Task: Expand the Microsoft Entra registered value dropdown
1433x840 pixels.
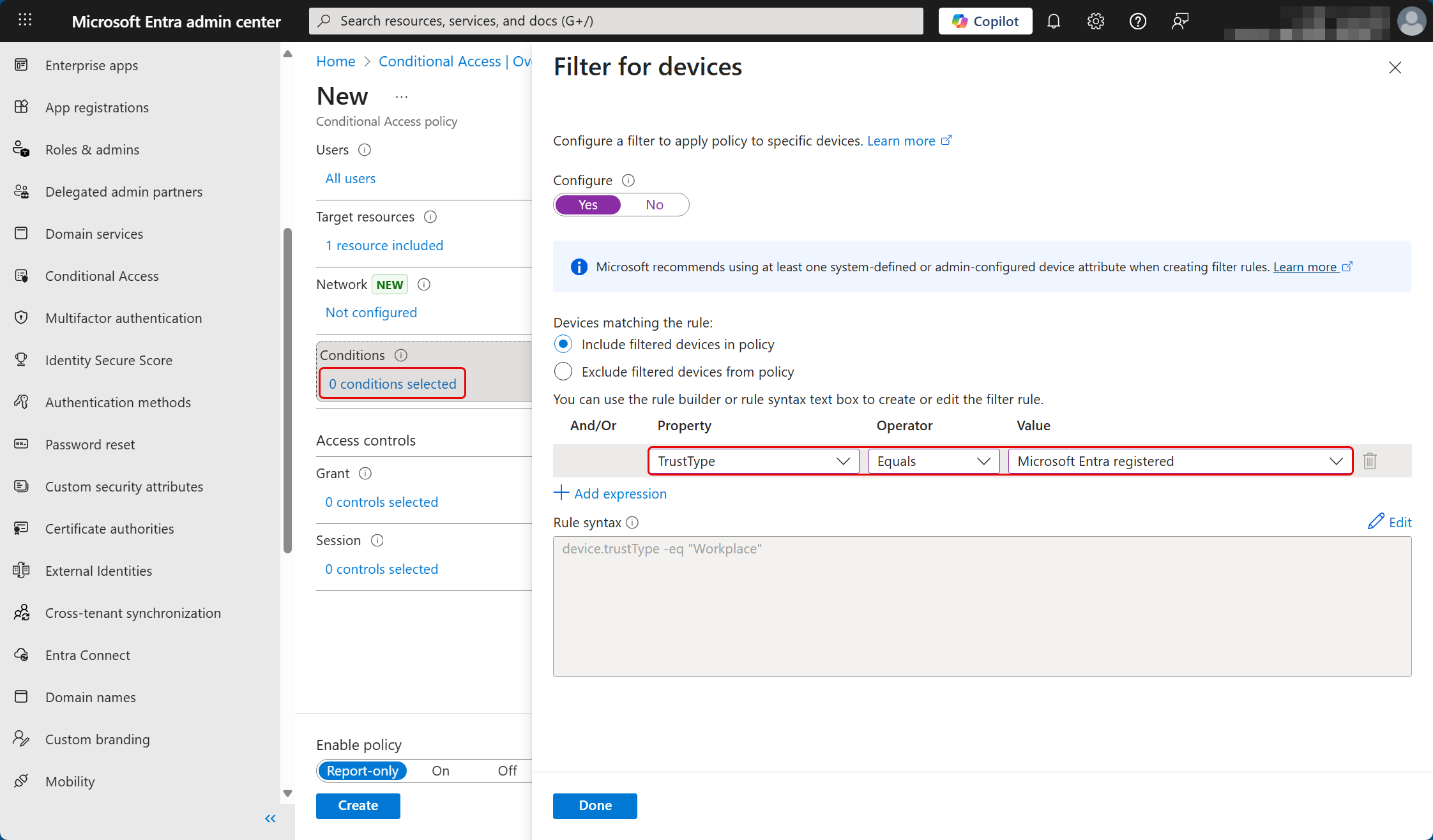Action: point(1179,461)
